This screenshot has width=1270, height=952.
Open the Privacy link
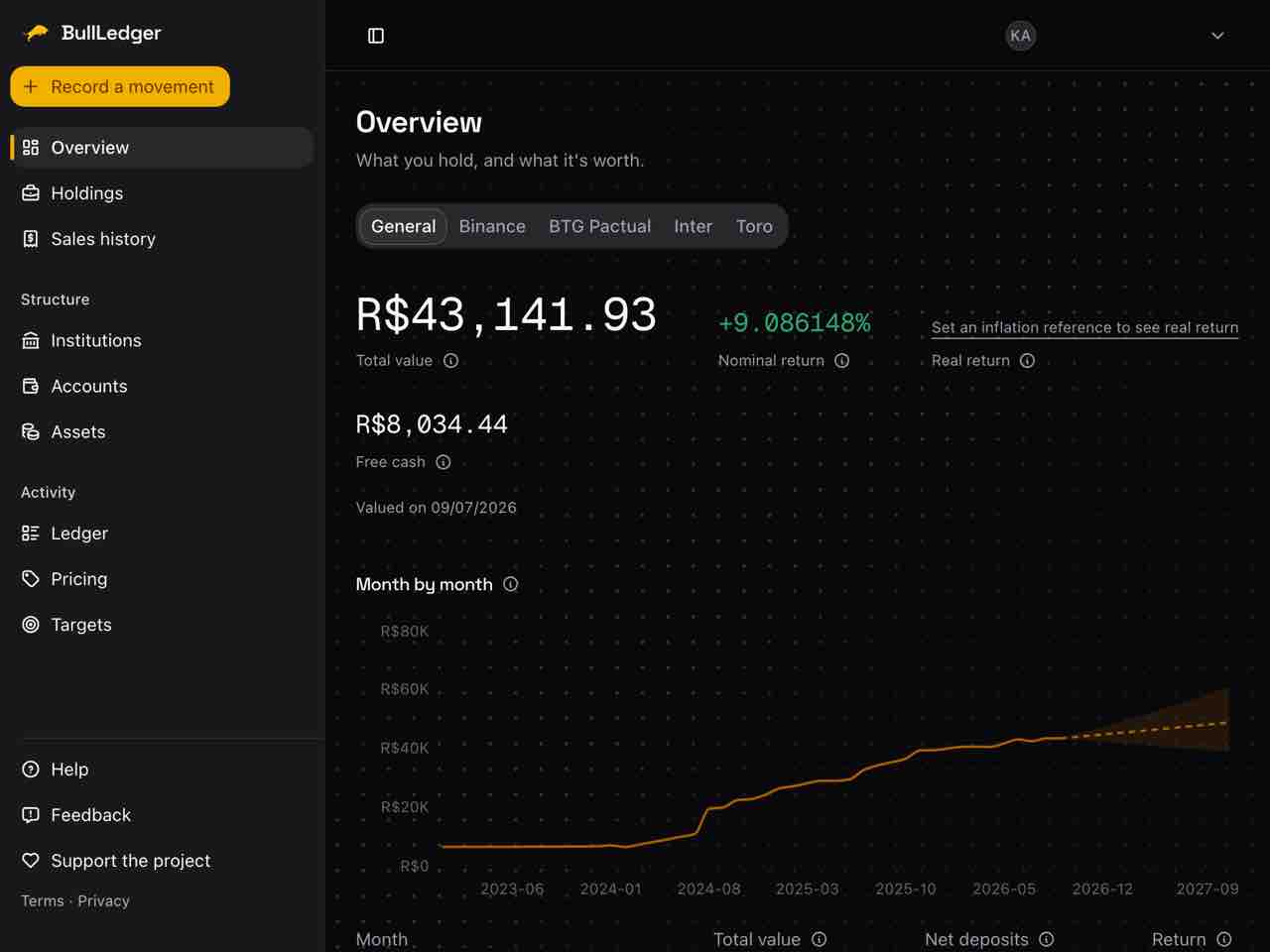tap(104, 900)
